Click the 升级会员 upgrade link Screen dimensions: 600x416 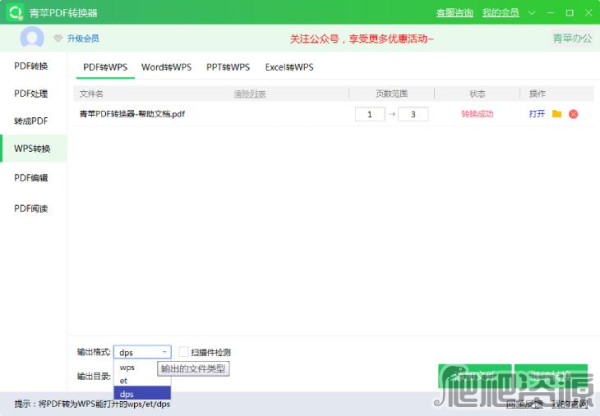click(x=83, y=38)
